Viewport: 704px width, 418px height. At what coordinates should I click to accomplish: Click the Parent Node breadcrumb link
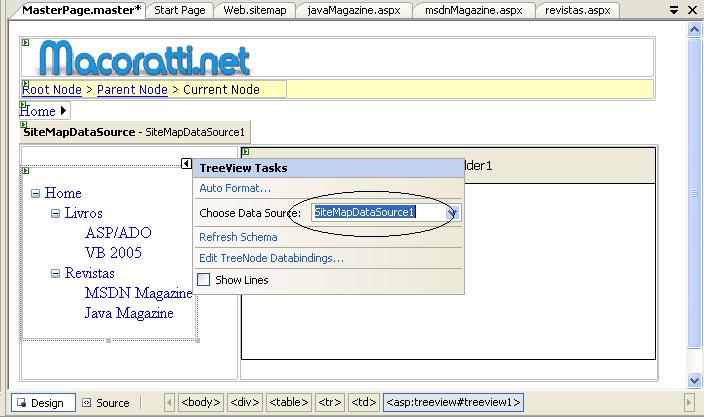click(x=132, y=89)
